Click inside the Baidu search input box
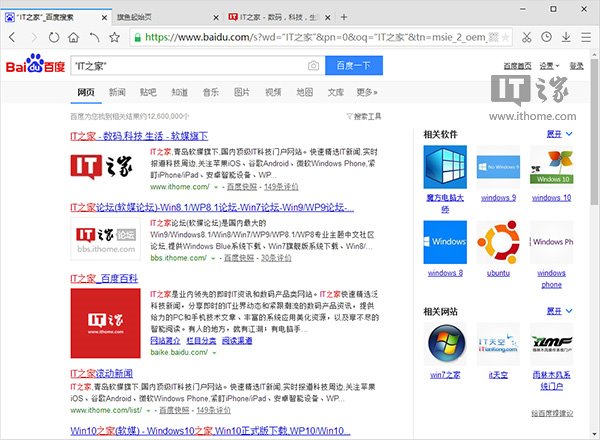Screen dimensions: 600x440 click(185, 65)
